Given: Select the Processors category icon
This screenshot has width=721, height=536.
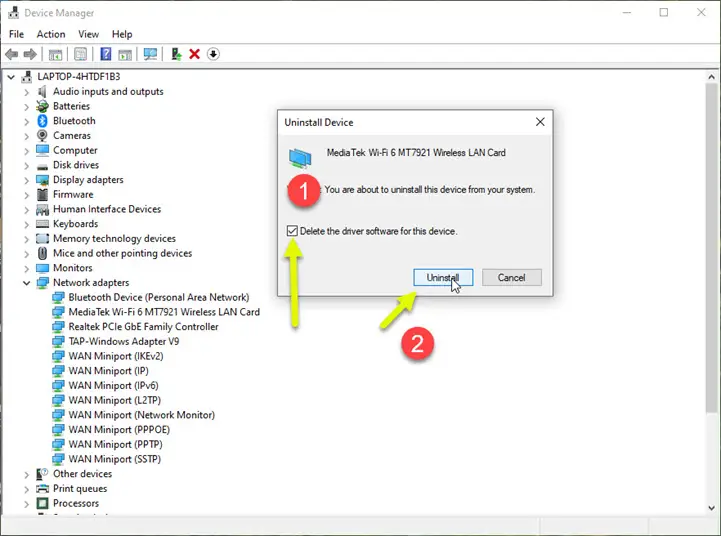Looking at the screenshot, I should pyautogui.click(x=42, y=503).
